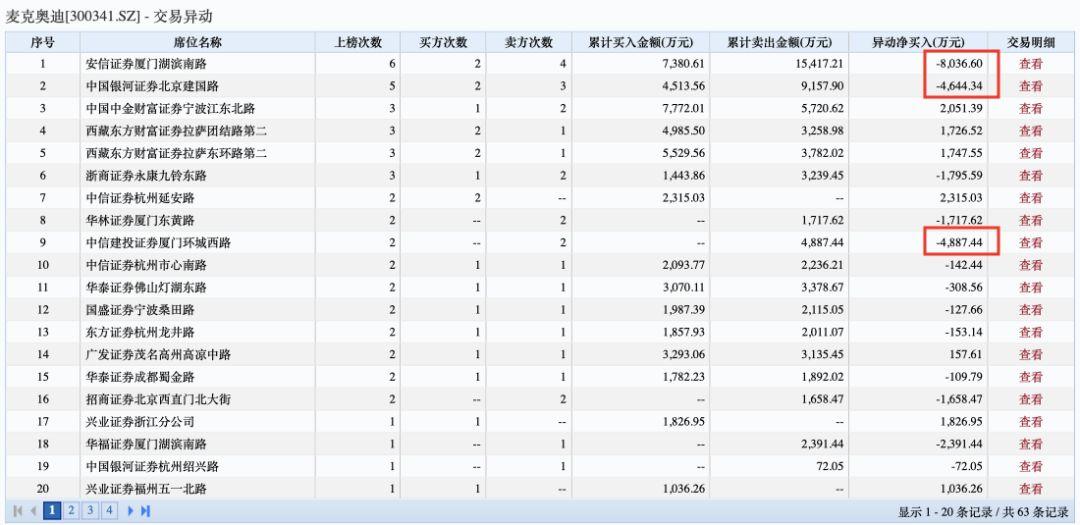The image size is (1080, 525).
Task: View details for 中国银河证券北京建国路
Action: point(1030,86)
